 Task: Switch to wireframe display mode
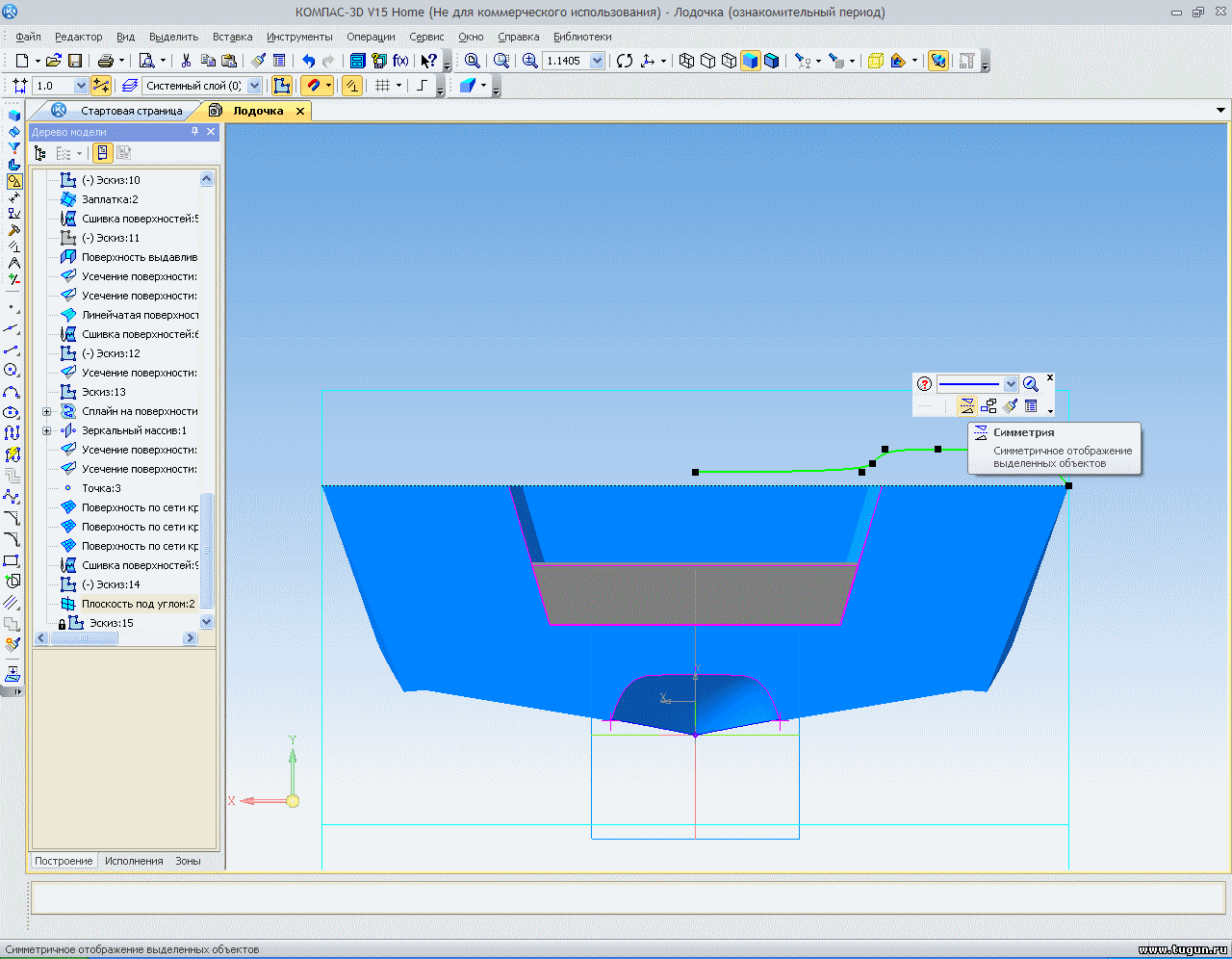[x=686, y=61]
